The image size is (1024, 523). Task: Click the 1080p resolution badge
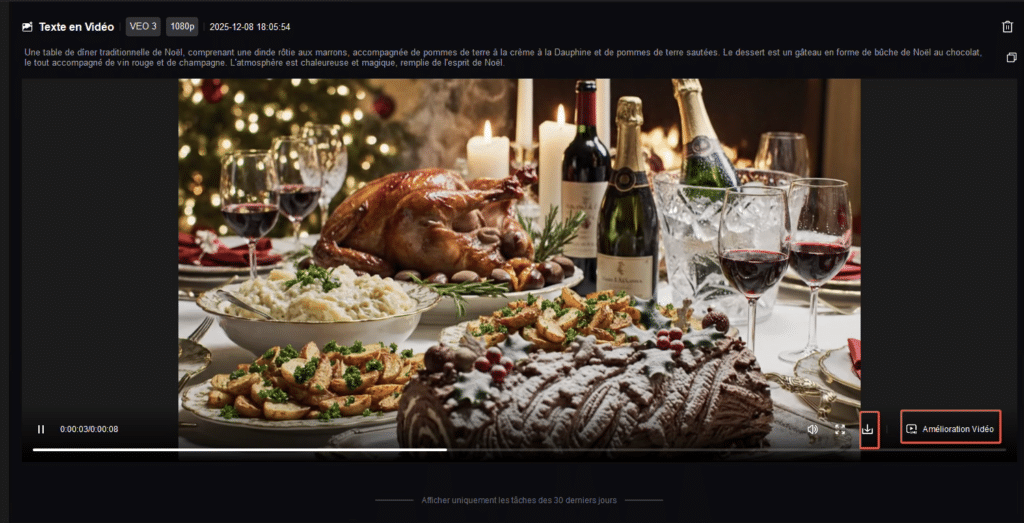point(182,27)
